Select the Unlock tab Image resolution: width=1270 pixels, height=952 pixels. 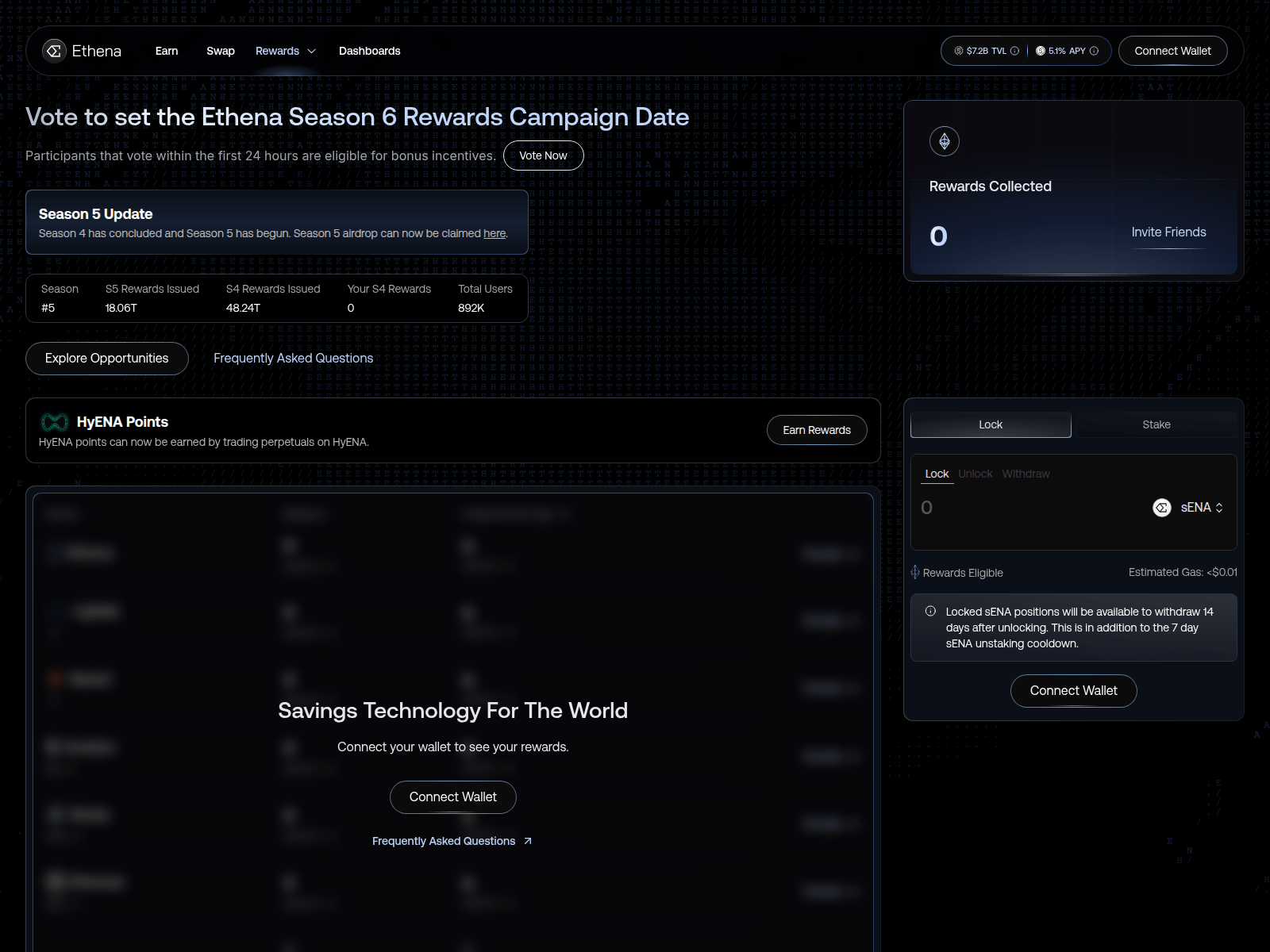(x=975, y=474)
